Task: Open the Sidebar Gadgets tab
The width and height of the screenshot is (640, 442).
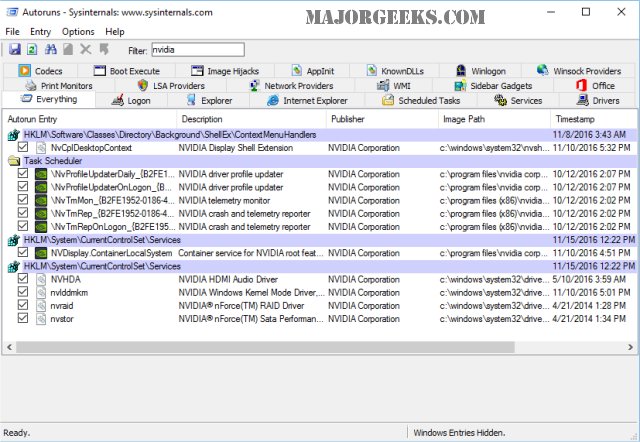Action: point(493,86)
